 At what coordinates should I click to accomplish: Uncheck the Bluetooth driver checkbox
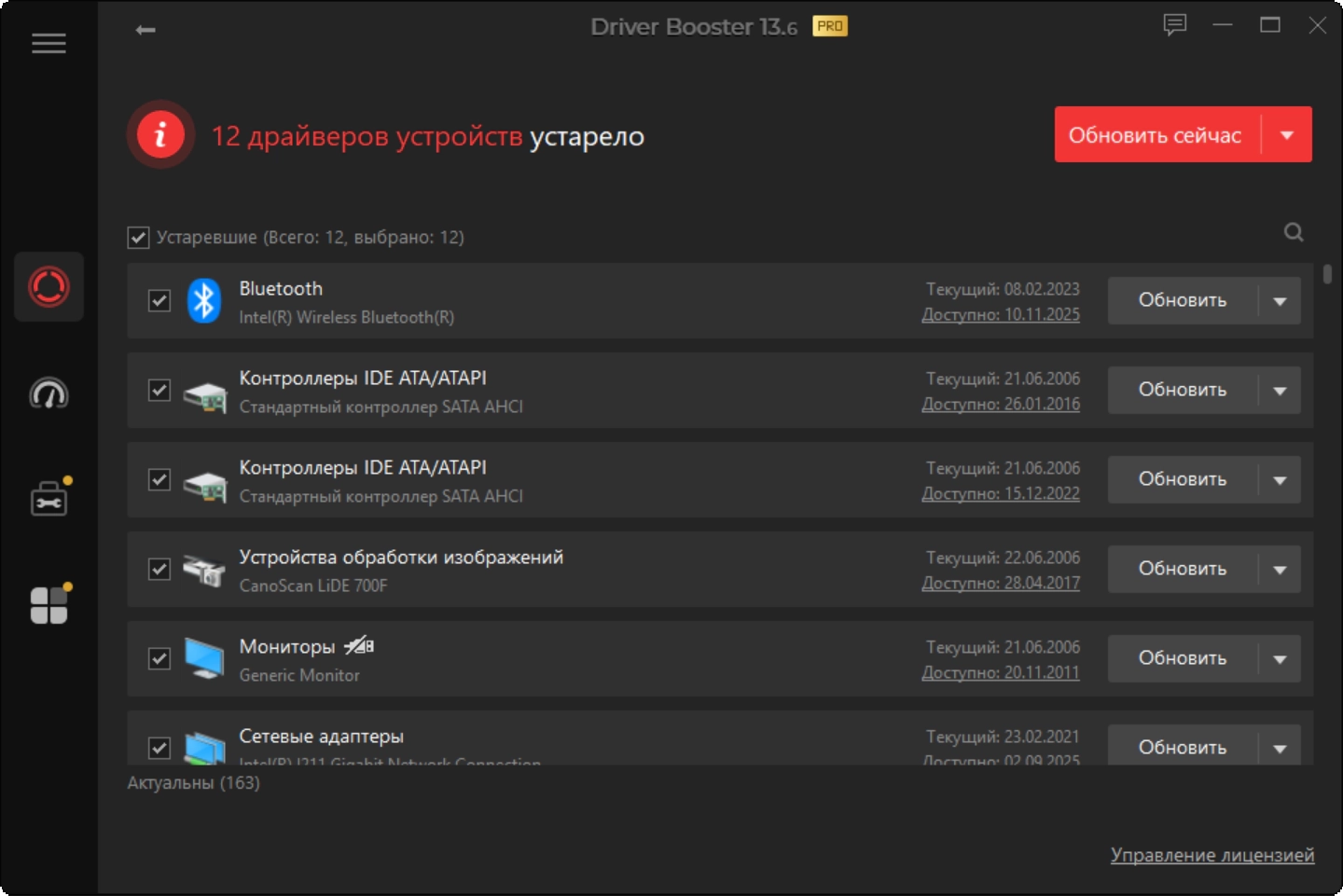[x=159, y=300]
